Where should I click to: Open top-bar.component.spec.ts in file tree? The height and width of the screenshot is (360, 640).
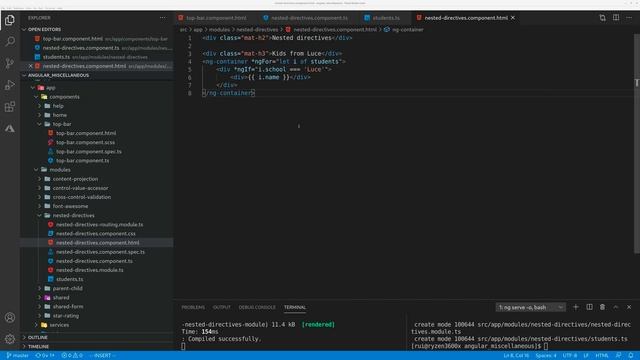pyautogui.click(x=89, y=151)
